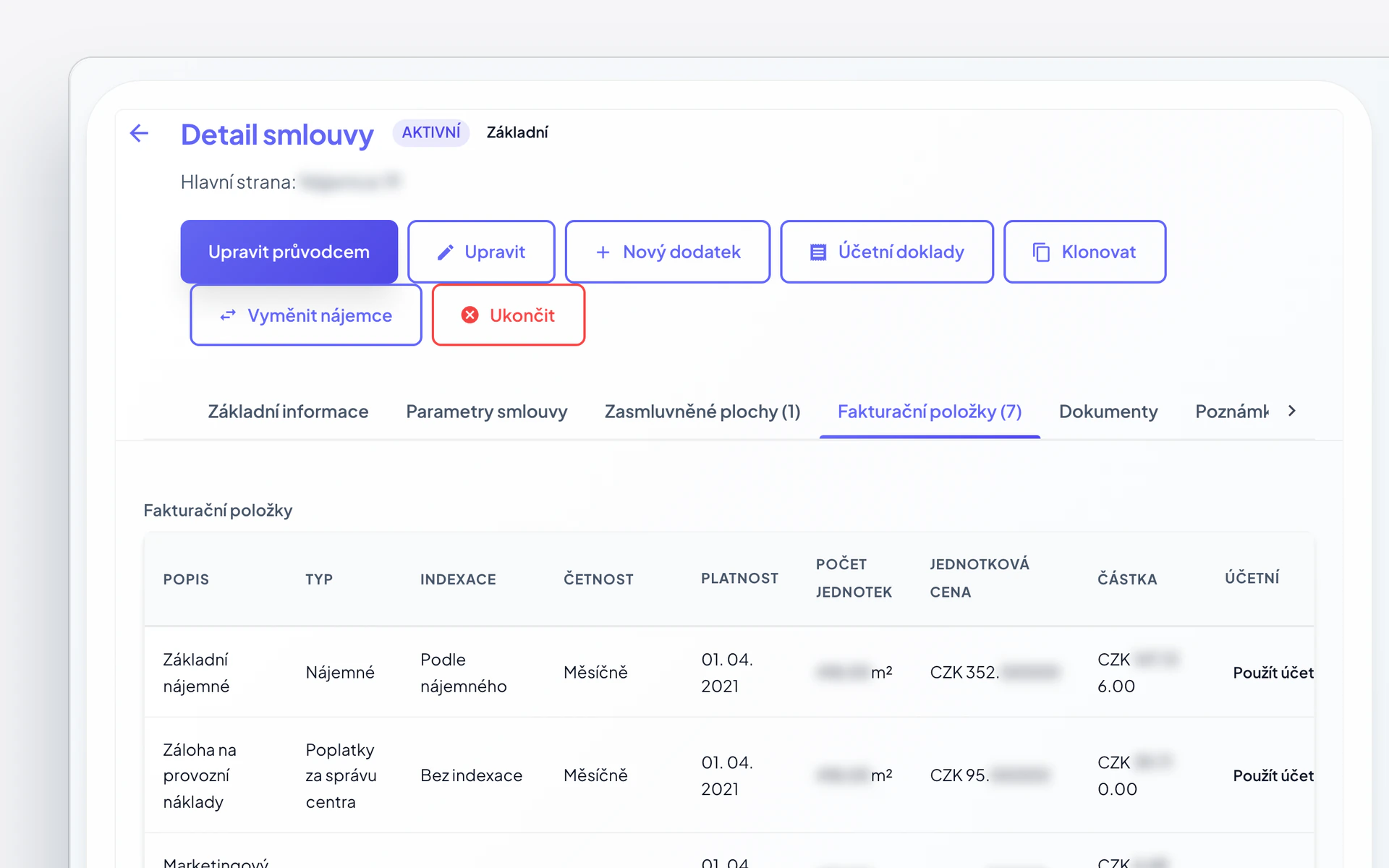This screenshot has height=868, width=1389.
Task: Click the AKTIVNÍ status badge
Action: coord(431,132)
